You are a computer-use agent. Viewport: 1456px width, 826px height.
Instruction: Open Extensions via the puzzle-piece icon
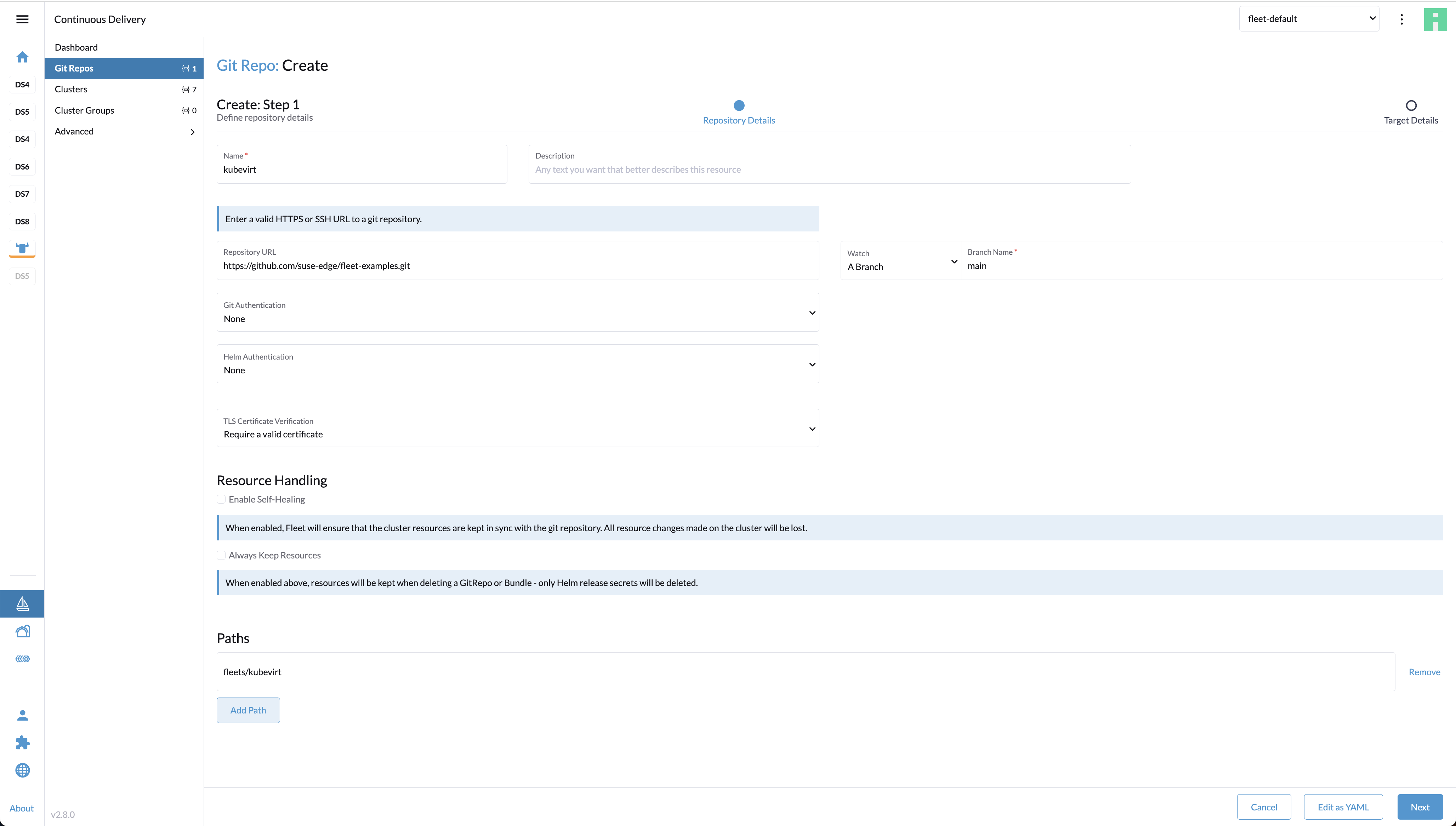(22, 742)
